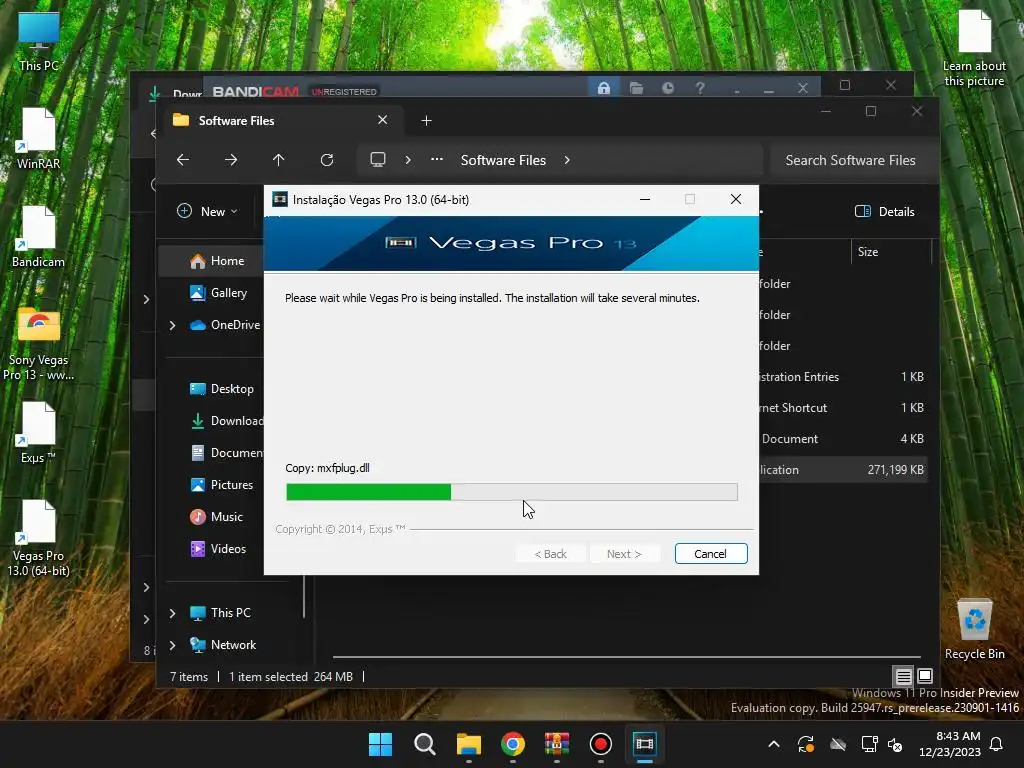Switch to large thumbnails view
Image resolution: width=1024 pixels, height=768 pixels.
[x=925, y=677]
